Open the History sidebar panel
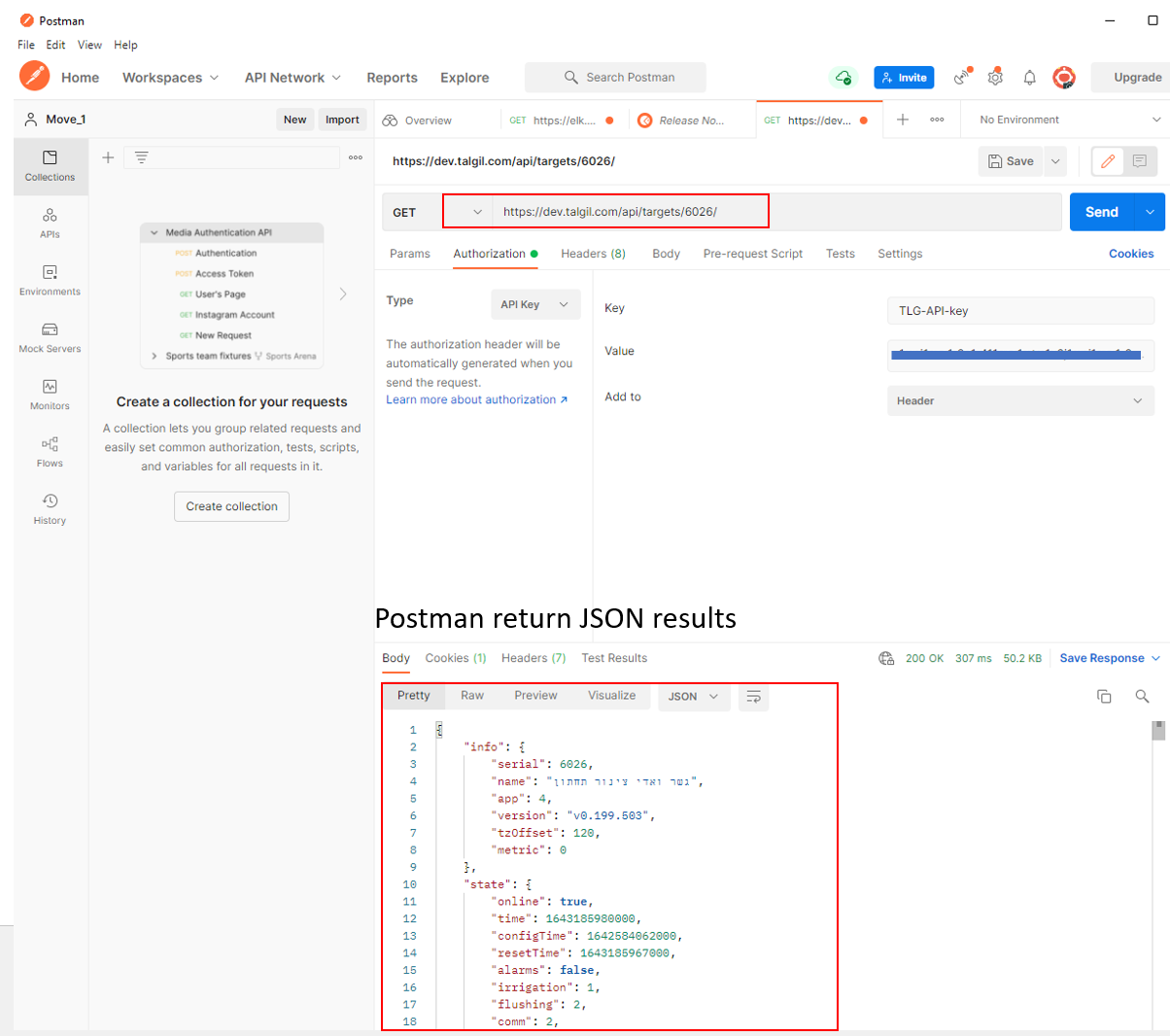 pyautogui.click(x=50, y=508)
